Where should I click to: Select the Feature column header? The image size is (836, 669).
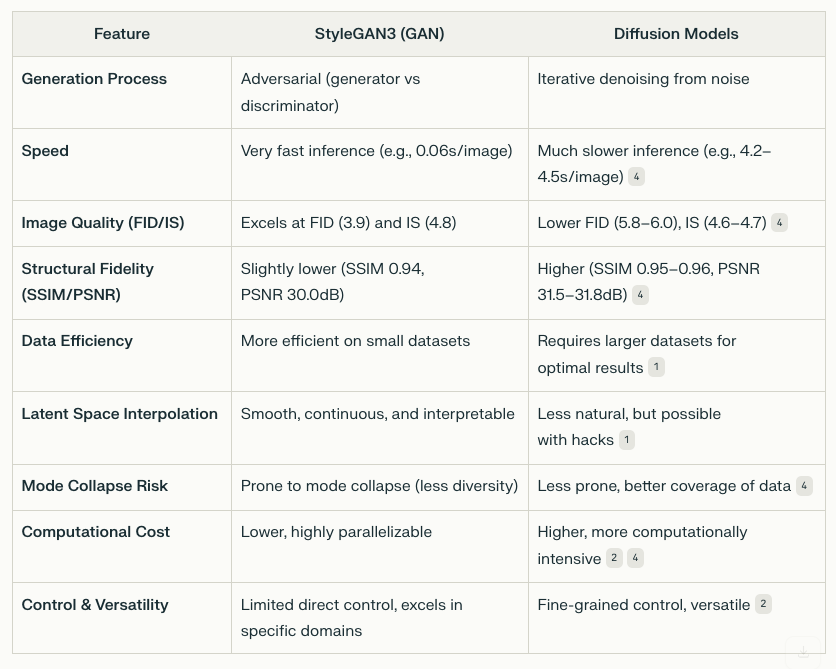[x=122, y=34]
